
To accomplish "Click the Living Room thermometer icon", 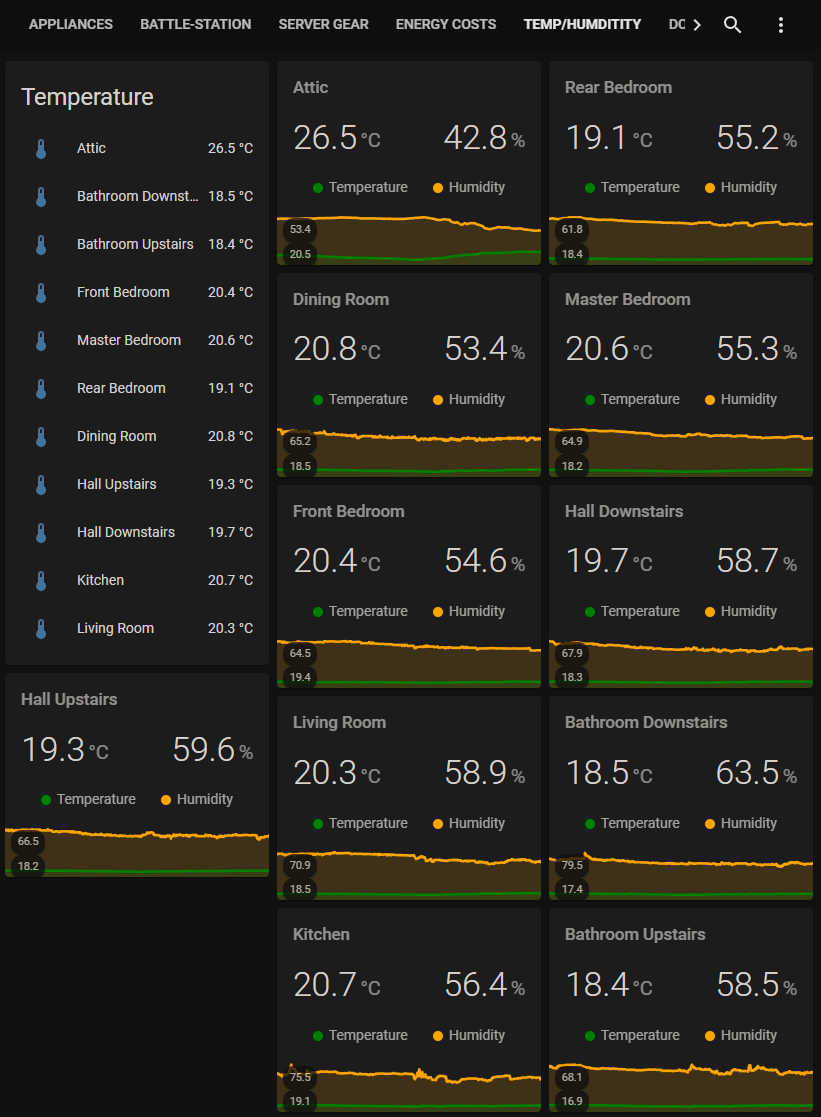I will click(41, 628).
